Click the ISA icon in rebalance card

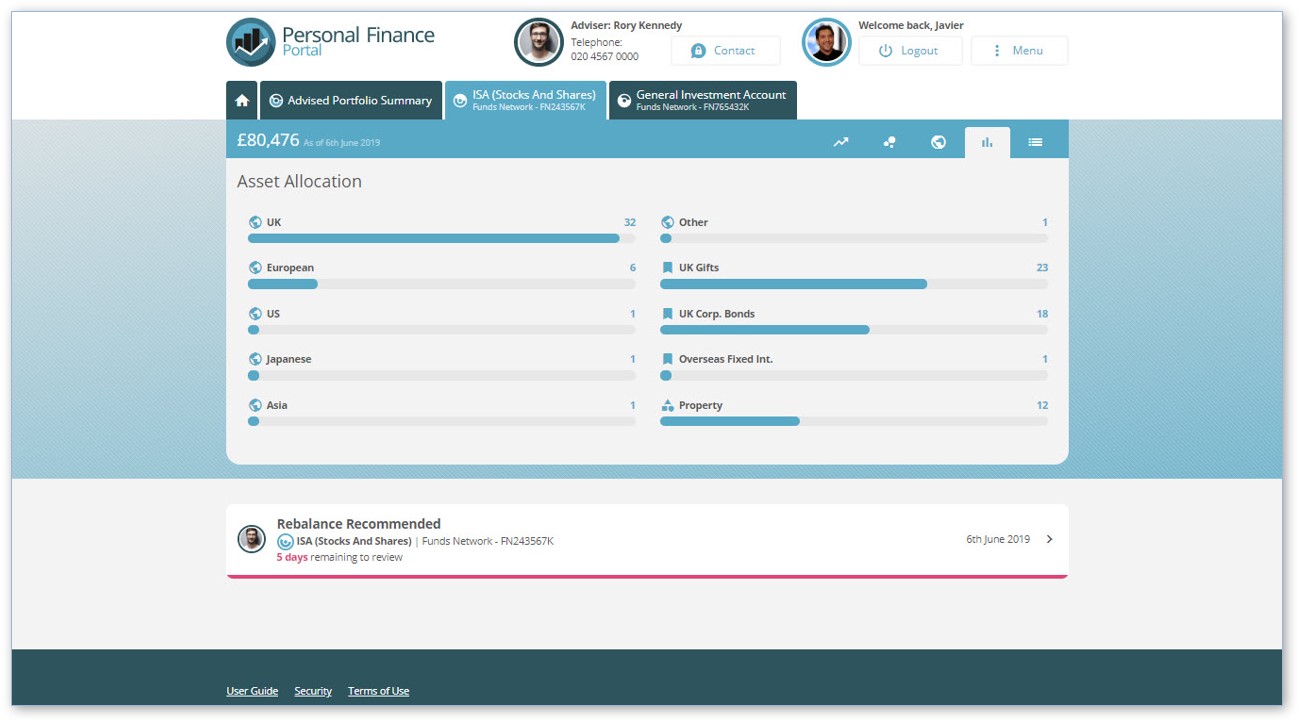(x=285, y=541)
